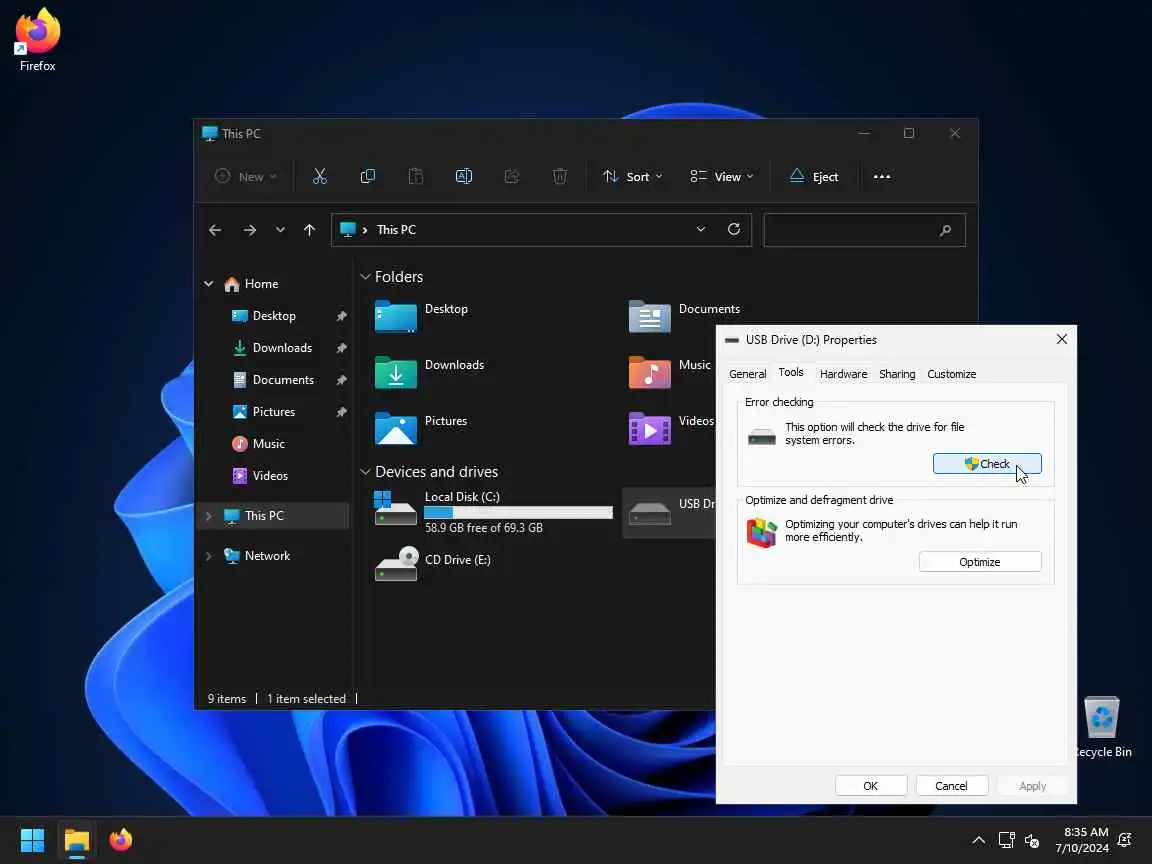
Task: Refresh the This PC view
Action: pos(733,229)
